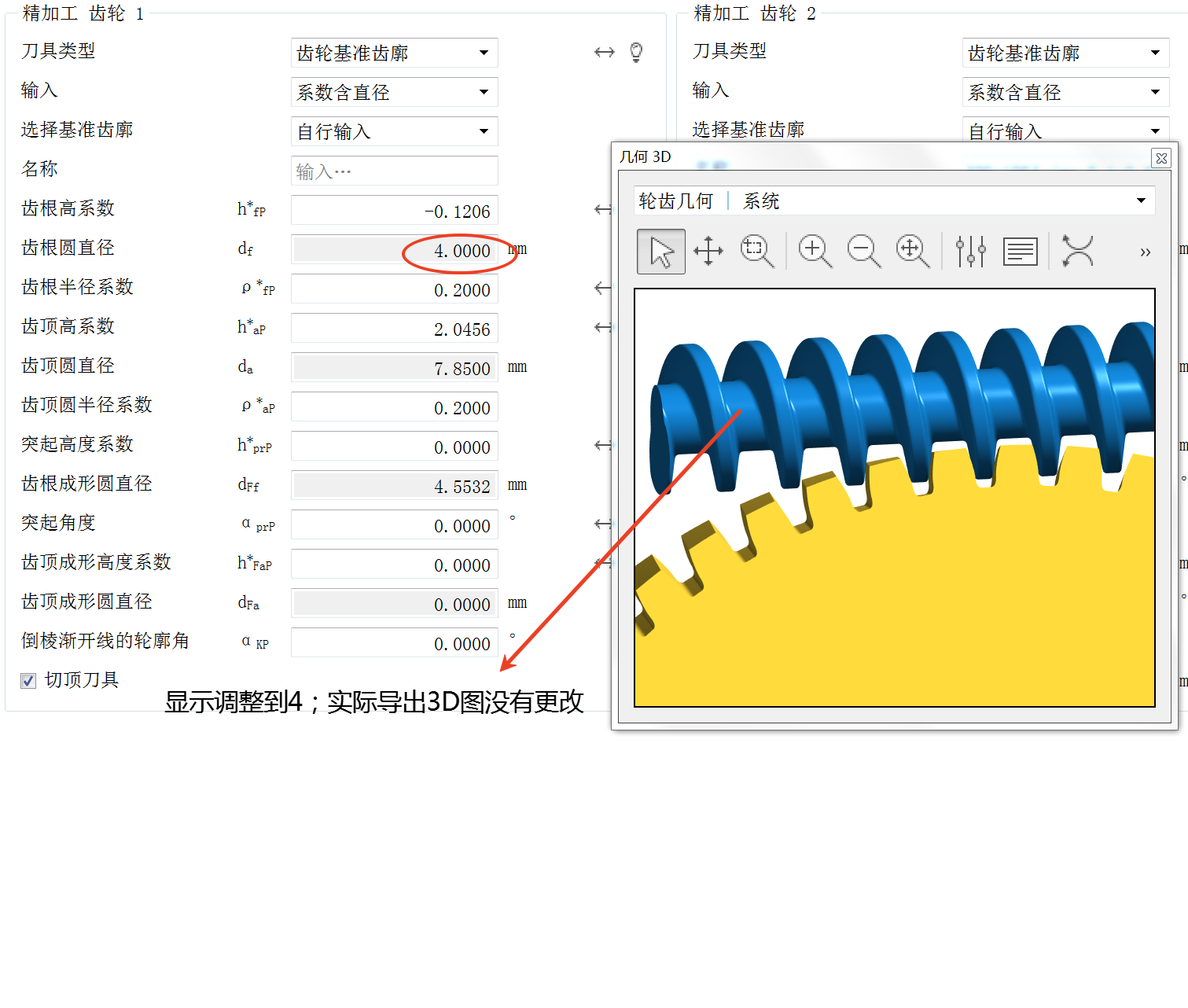Open gear 2 刀具类型 dropdown
The height and width of the screenshot is (1008, 1188).
tap(1066, 53)
